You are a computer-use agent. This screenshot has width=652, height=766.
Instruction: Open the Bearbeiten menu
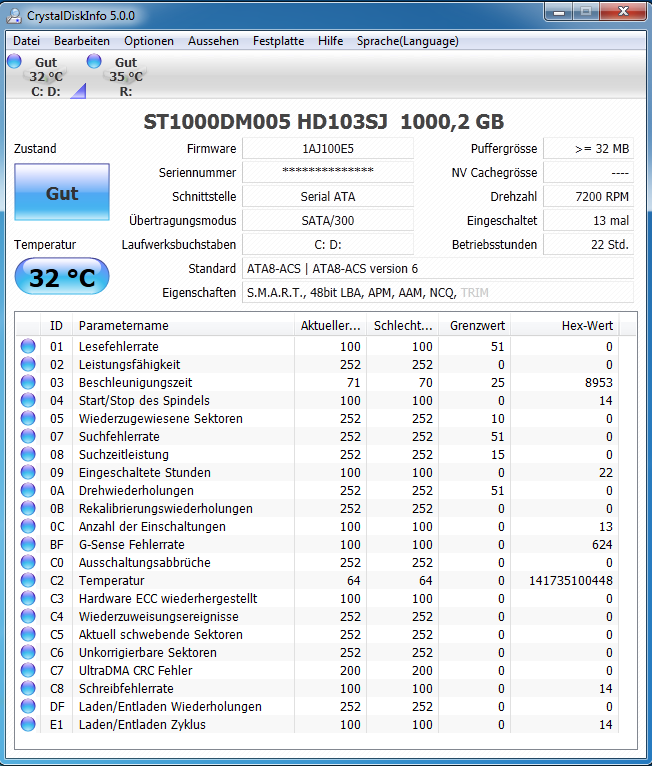click(x=82, y=41)
